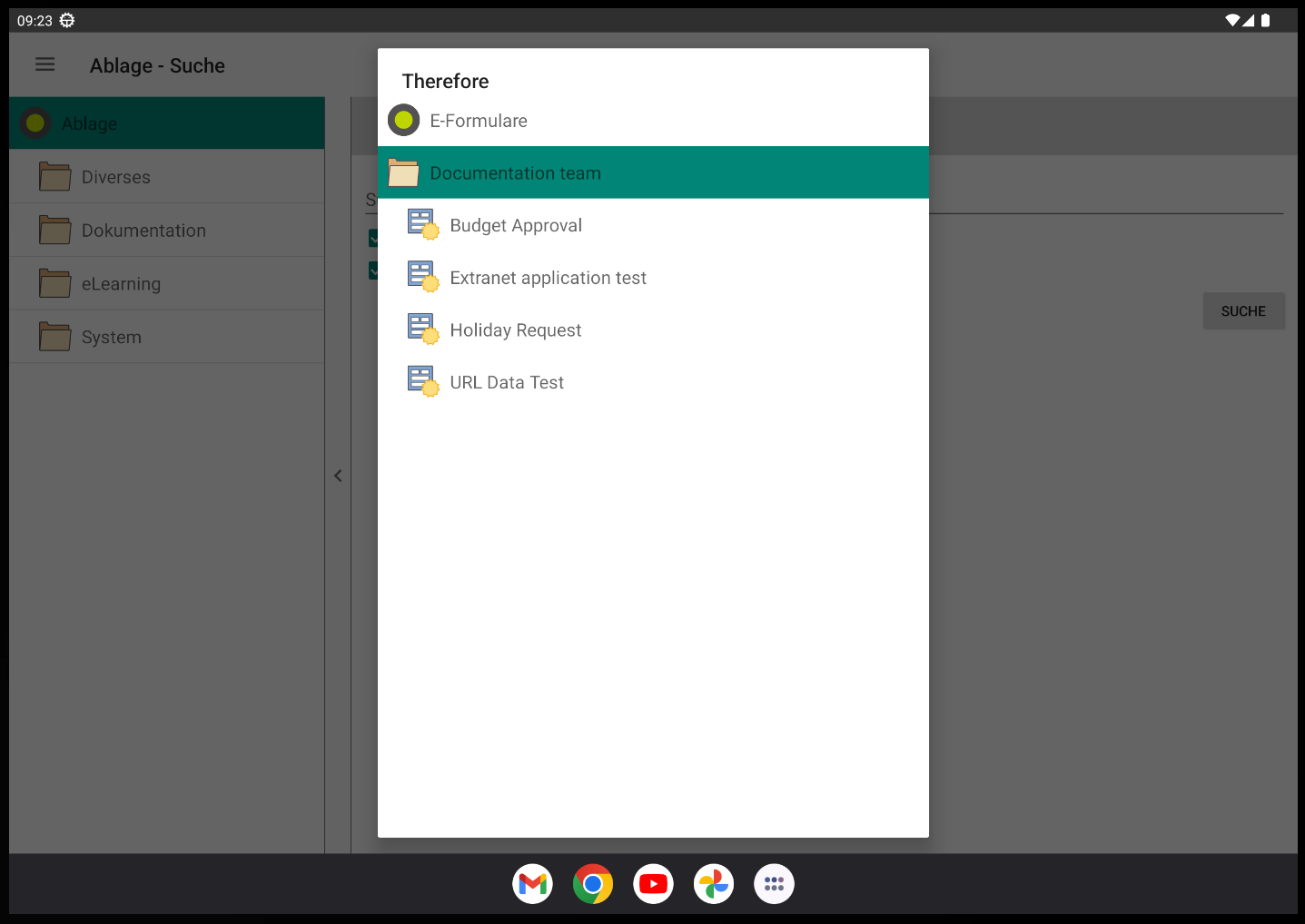Click the Dokumentation folder icon

(55, 231)
